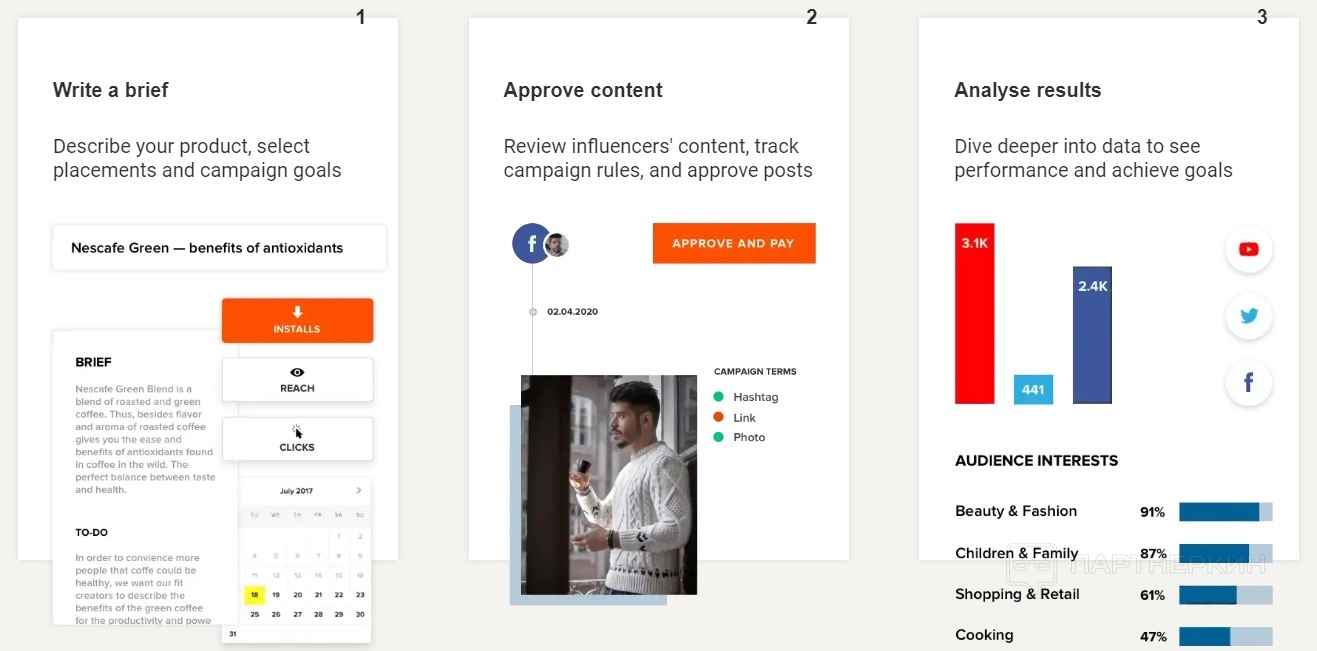Click the Facebook icon in results card

pyautogui.click(x=1248, y=383)
